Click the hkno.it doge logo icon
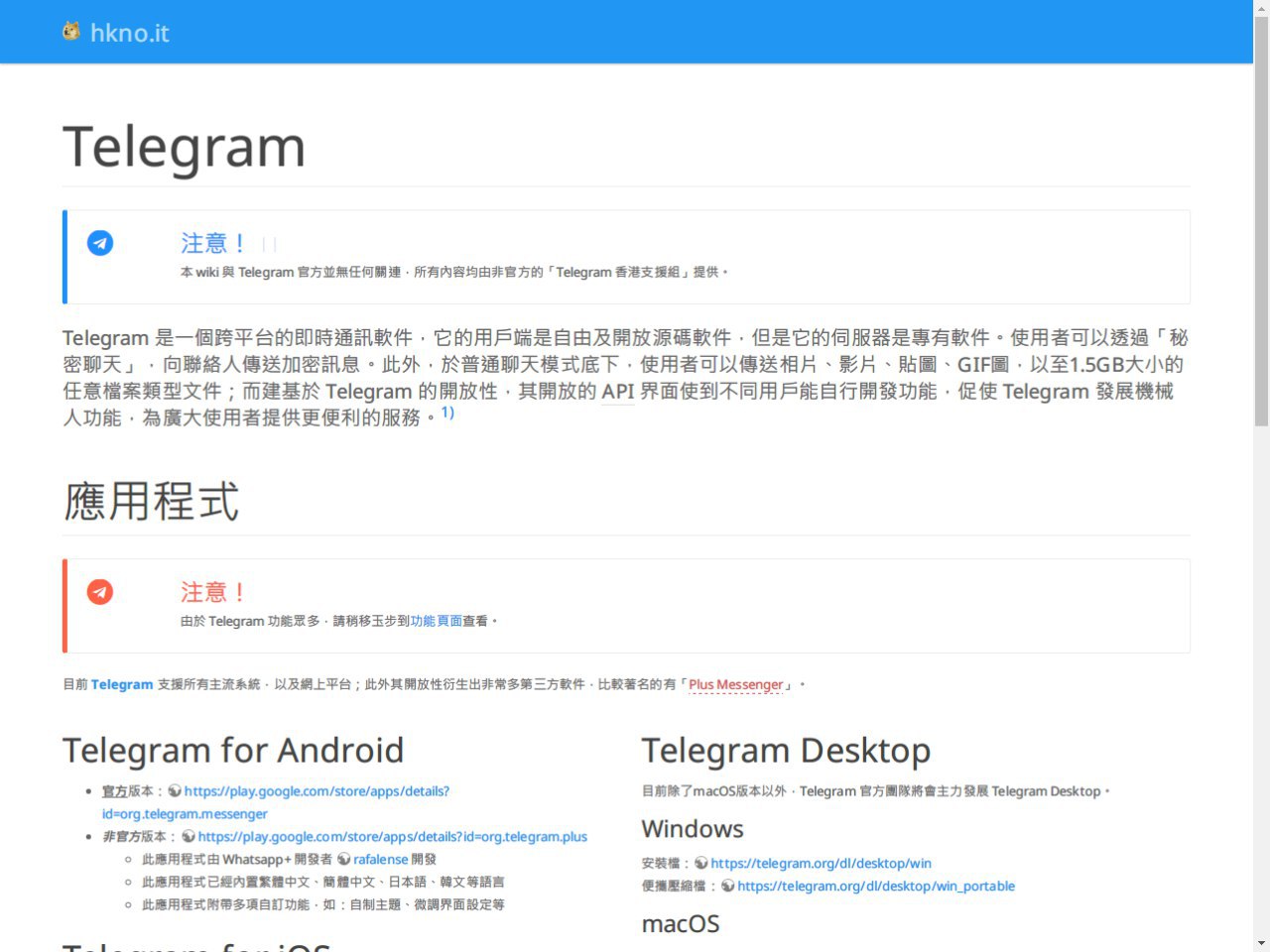The width and height of the screenshot is (1270, 952). [x=70, y=32]
